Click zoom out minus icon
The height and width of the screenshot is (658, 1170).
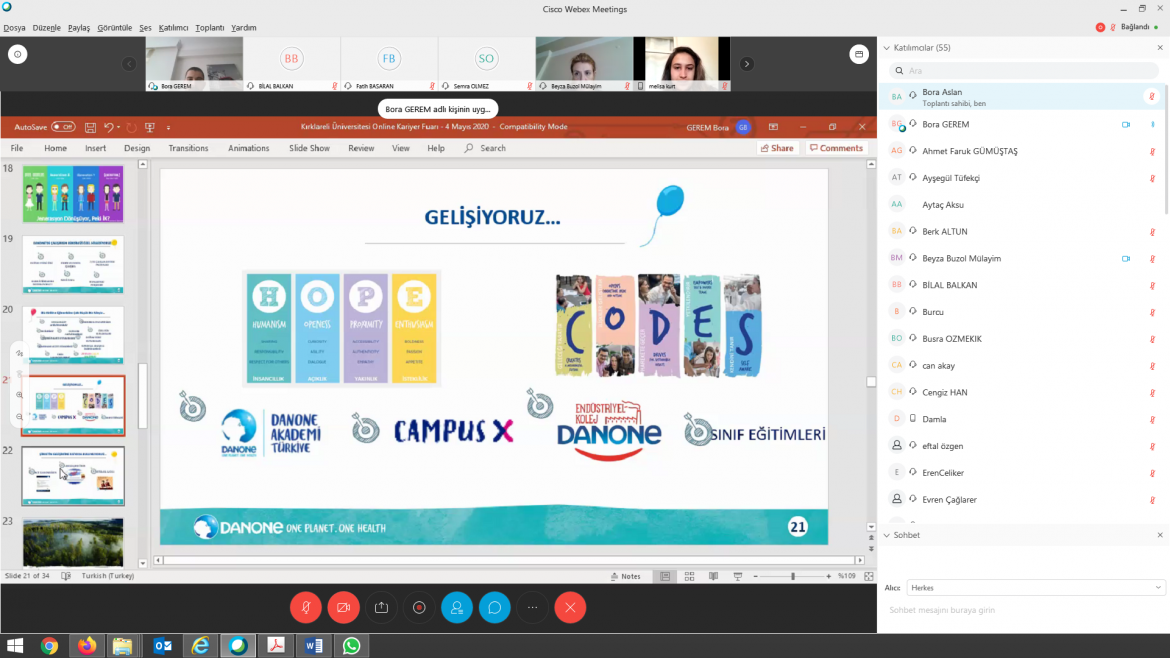tap(755, 576)
